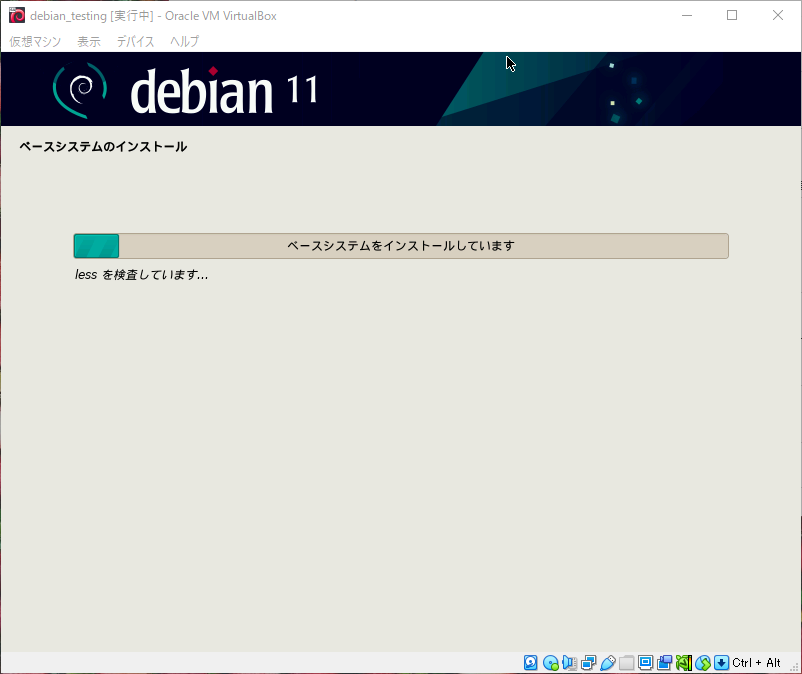This screenshot has width=802, height=674.
Task: Open the 表示 menu
Action: pyautogui.click(x=89, y=41)
